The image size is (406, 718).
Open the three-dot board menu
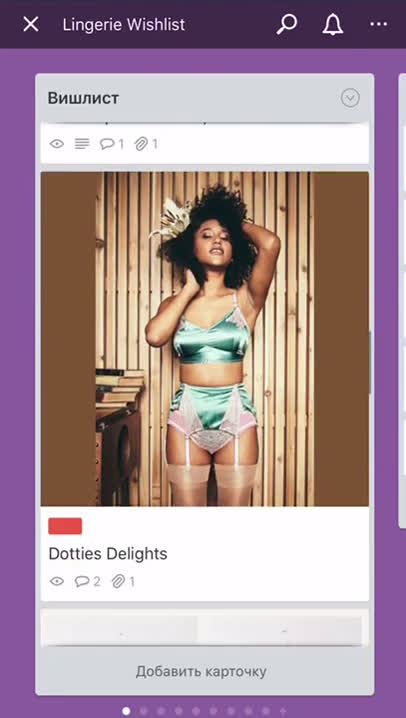coord(379,24)
